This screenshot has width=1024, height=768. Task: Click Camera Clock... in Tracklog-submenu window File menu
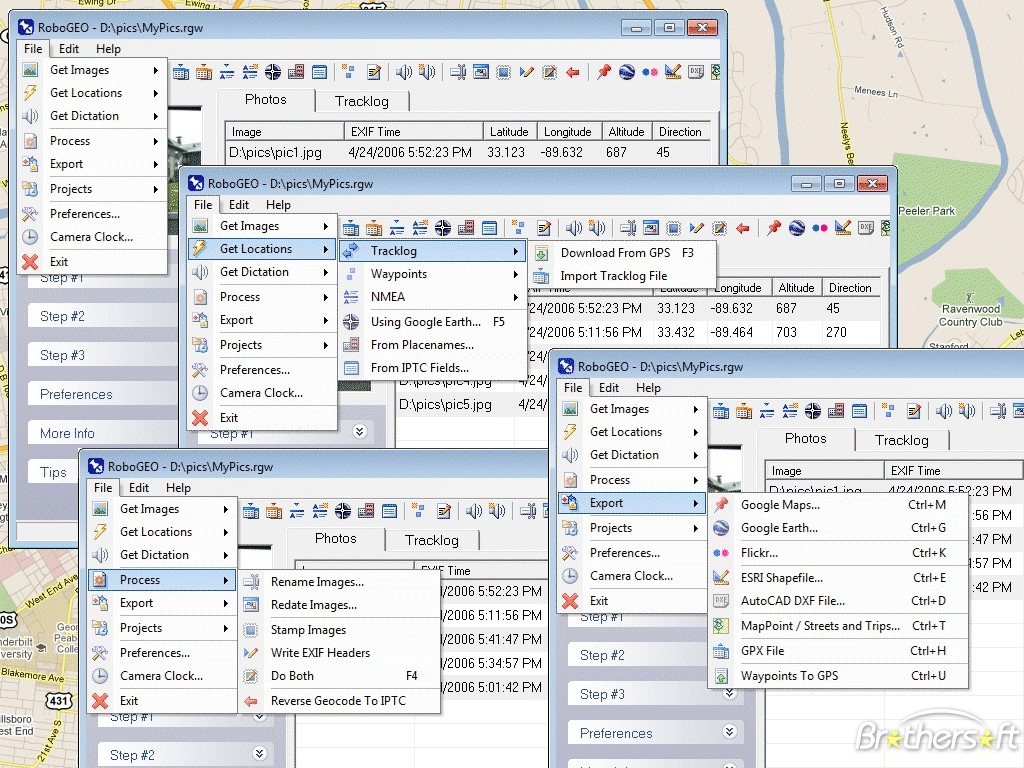click(x=262, y=392)
